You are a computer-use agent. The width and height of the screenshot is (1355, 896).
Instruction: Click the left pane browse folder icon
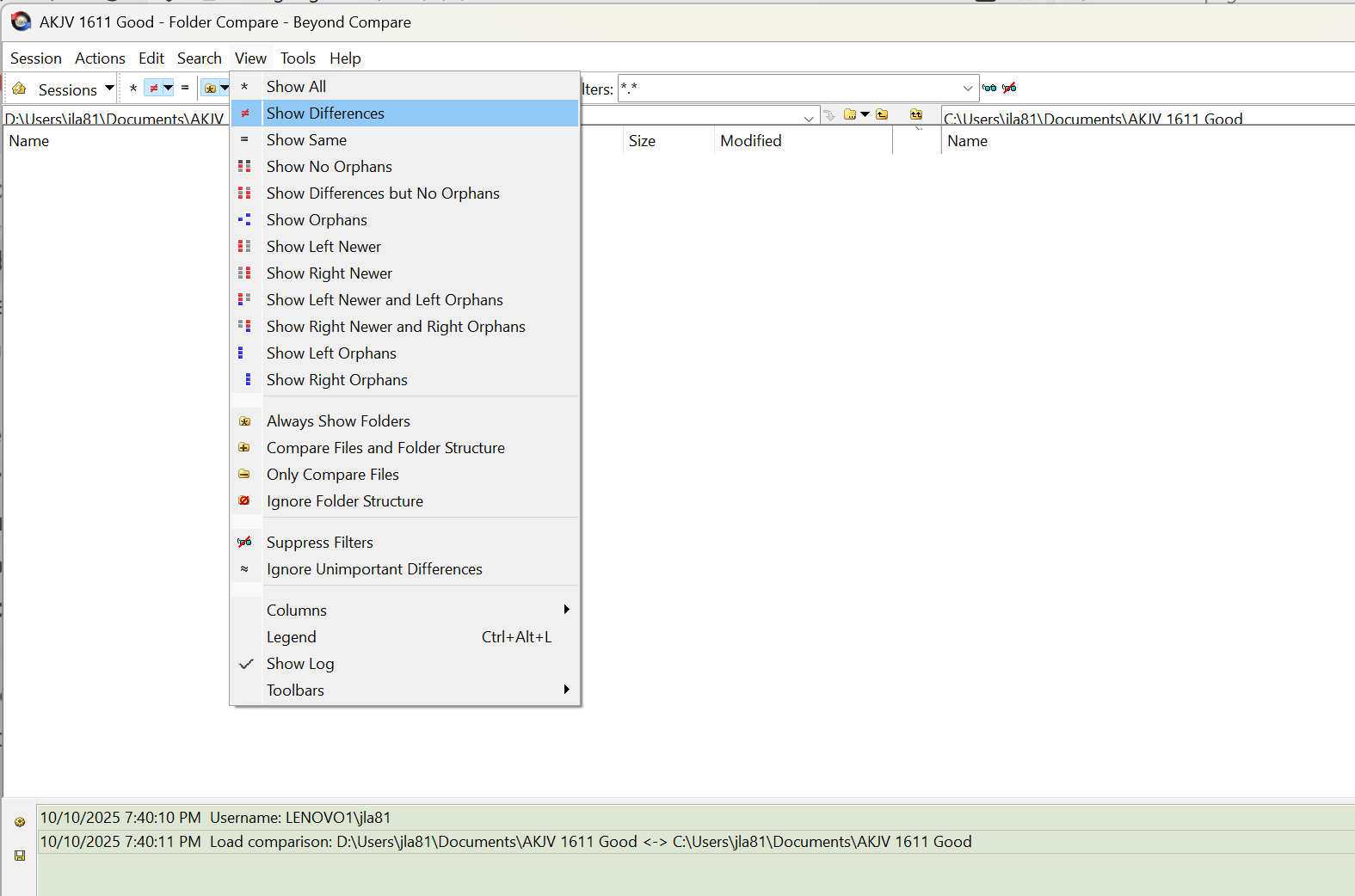coord(850,115)
